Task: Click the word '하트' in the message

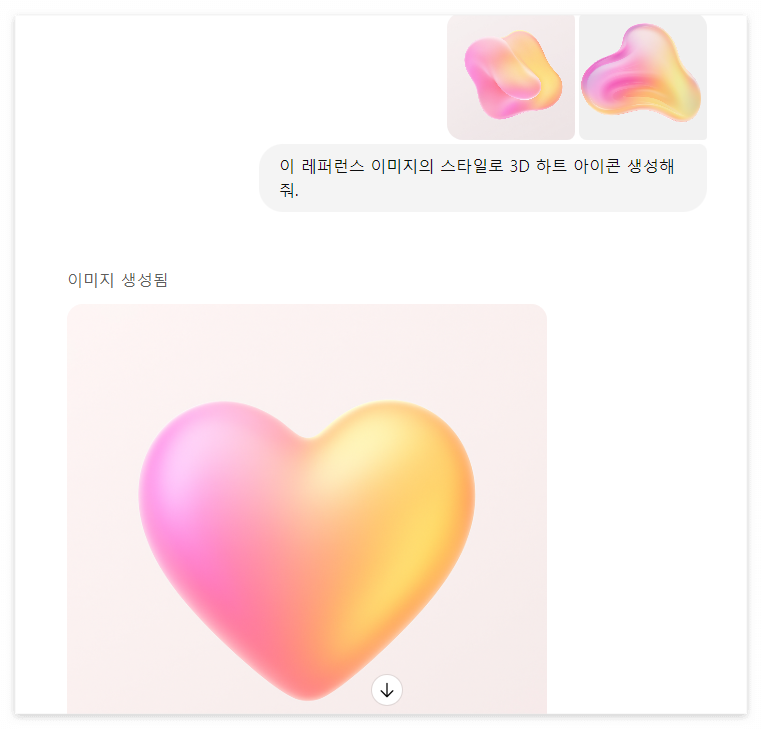Action: pos(551,166)
